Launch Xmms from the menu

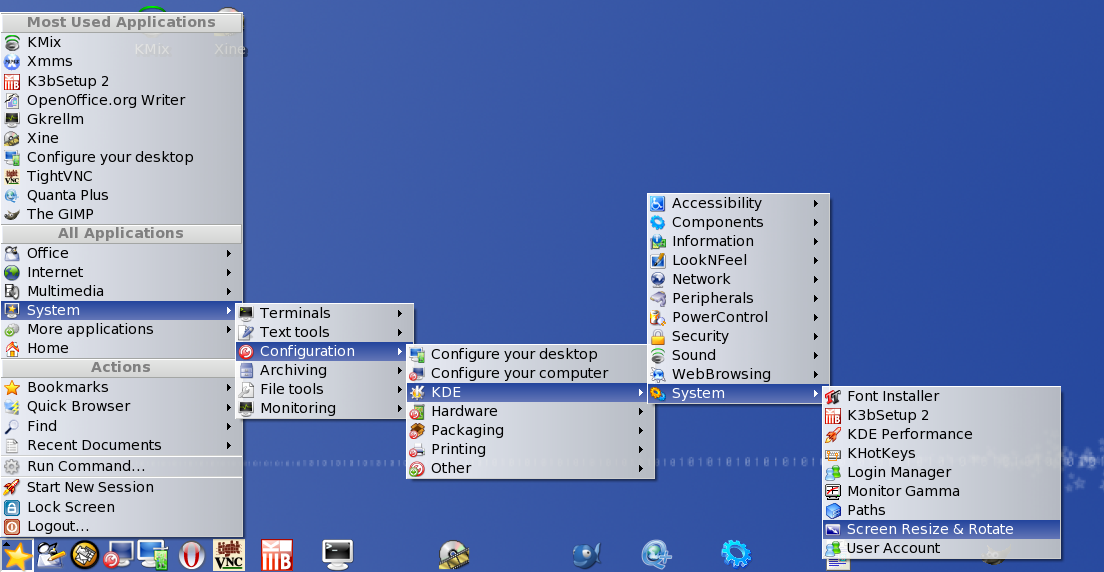point(122,61)
